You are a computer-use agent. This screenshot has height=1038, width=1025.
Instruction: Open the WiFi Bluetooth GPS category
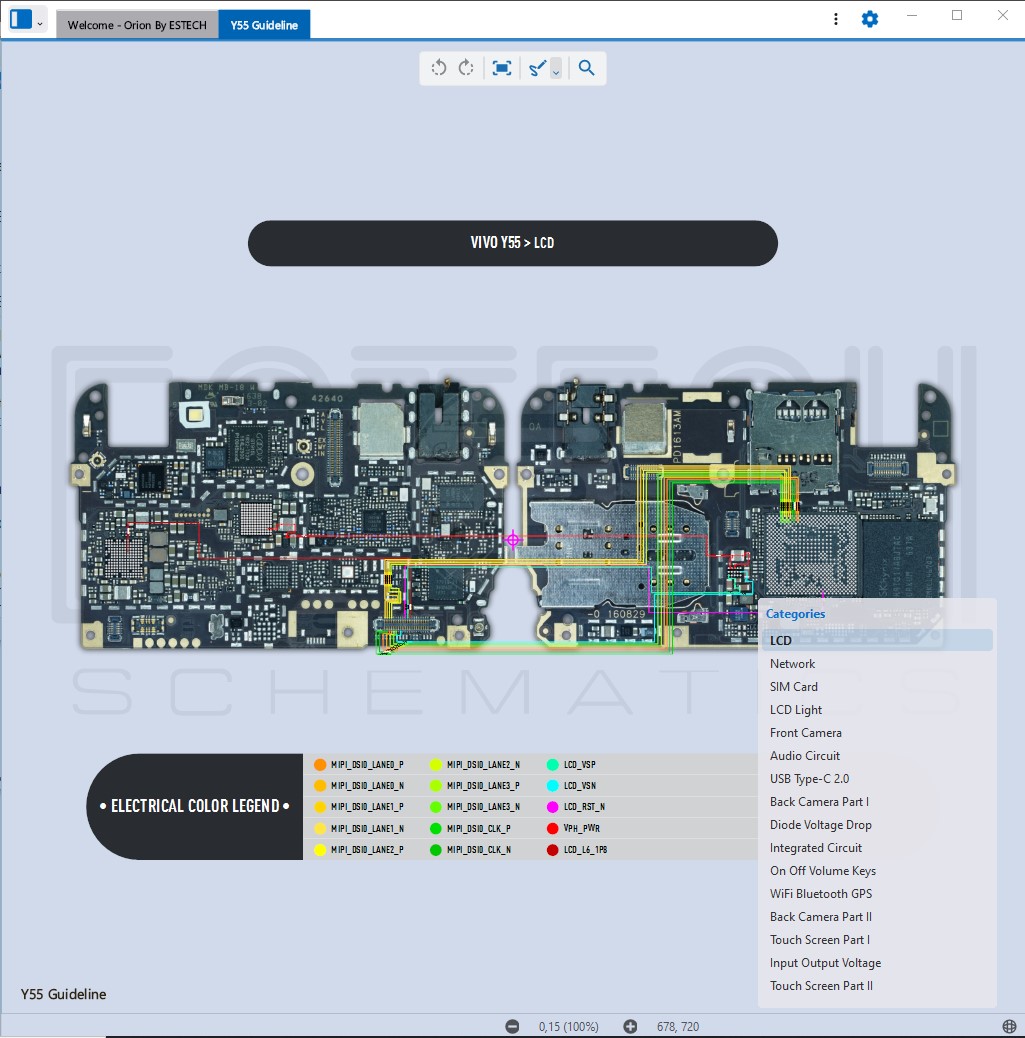[877, 894]
